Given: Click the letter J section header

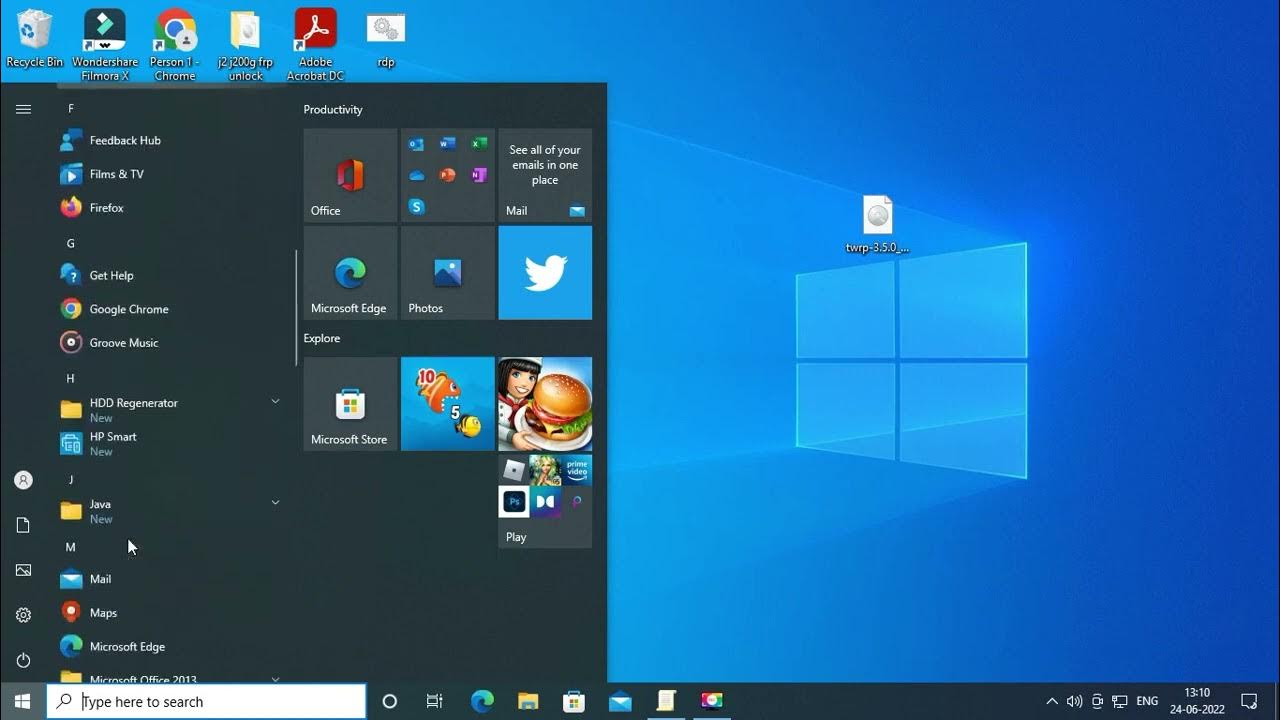Looking at the screenshot, I should tap(70, 480).
